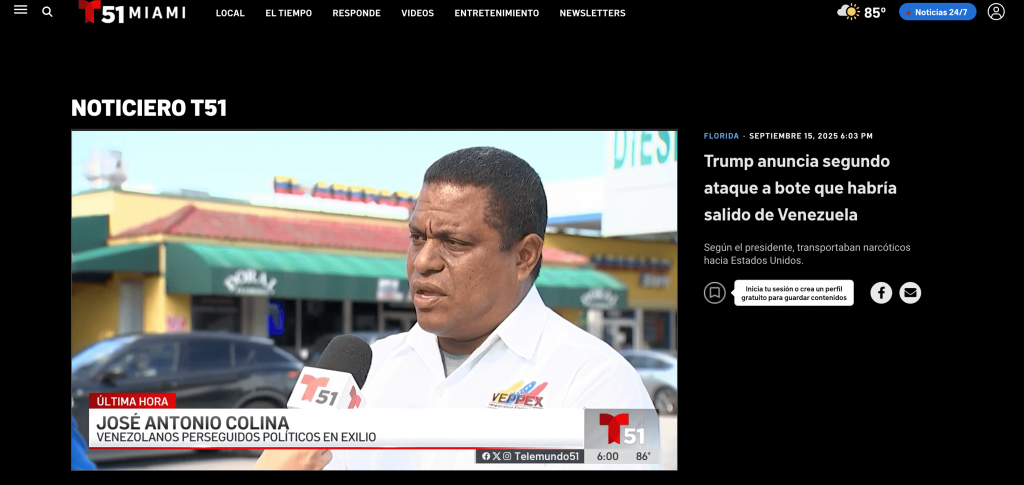Screen dimensions: 1024x485
Task: Click the Noticias 24/7 button
Action: 937,12
